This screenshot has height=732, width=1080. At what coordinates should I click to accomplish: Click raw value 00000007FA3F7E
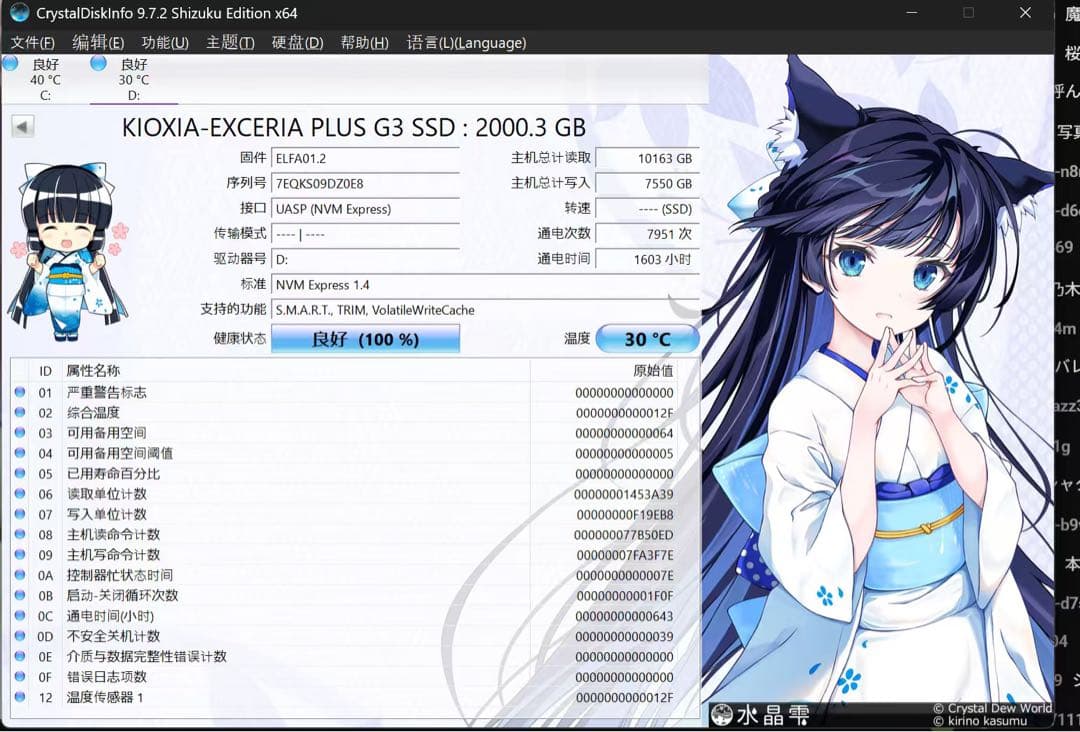[x=625, y=555]
